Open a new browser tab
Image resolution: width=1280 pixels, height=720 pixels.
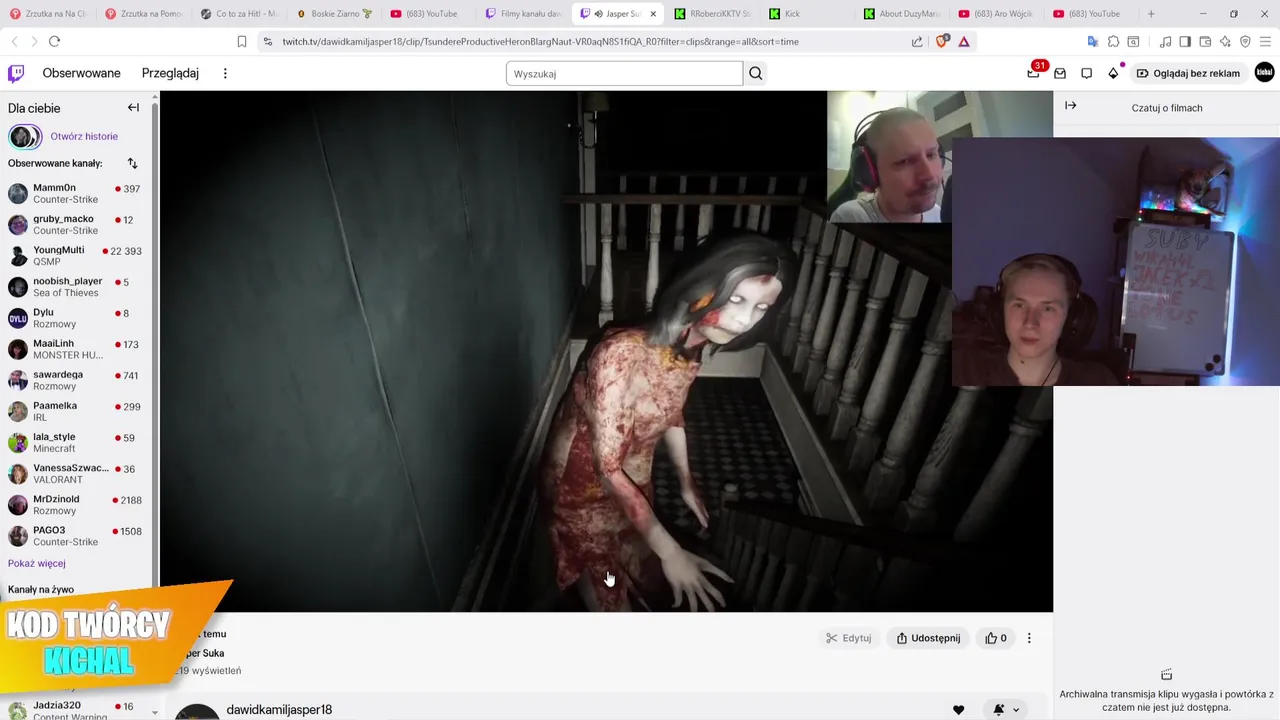click(x=1151, y=14)
